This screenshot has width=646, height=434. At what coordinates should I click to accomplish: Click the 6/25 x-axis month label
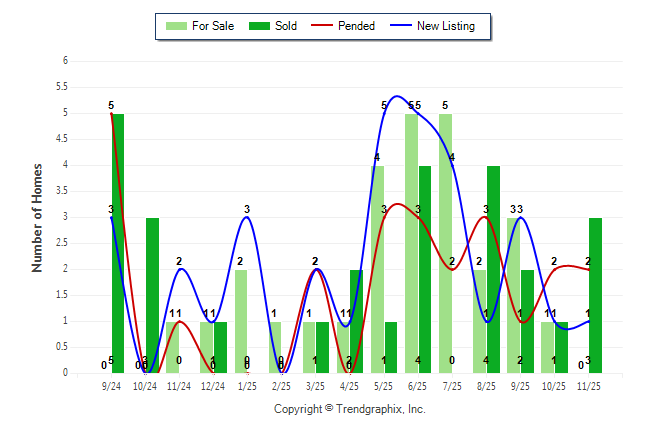418,385
